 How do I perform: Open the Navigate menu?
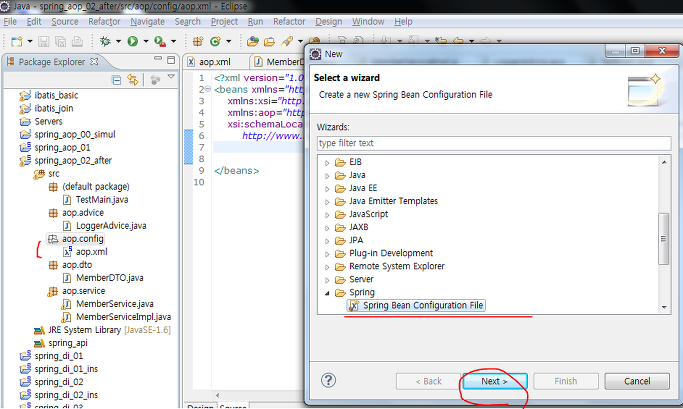tap(147, 21)
